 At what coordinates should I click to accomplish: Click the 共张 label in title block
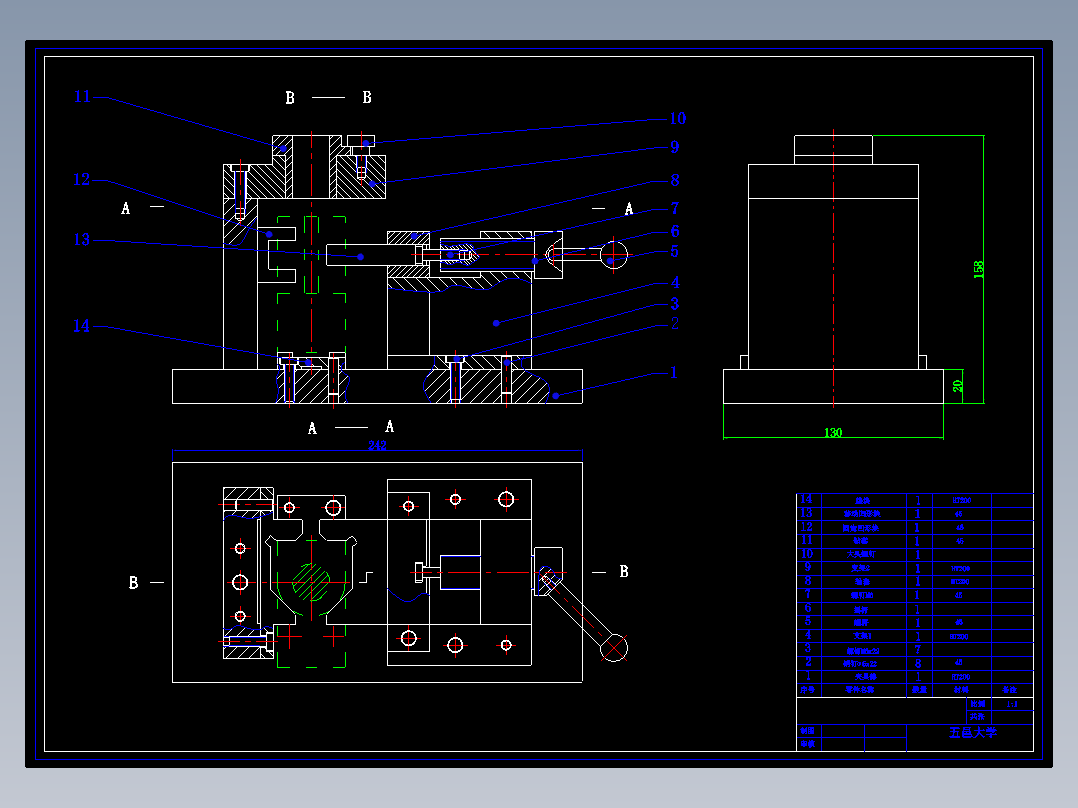point(977,717)
